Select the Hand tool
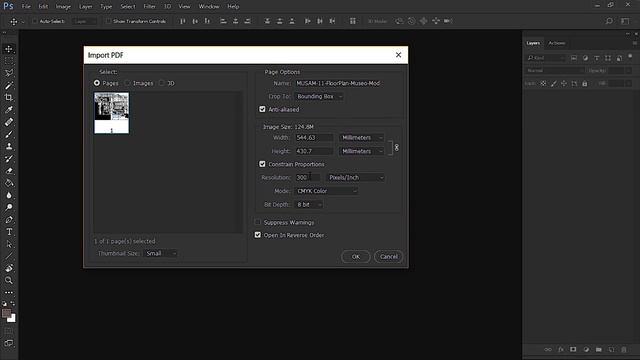 click(x=9, y=268)
